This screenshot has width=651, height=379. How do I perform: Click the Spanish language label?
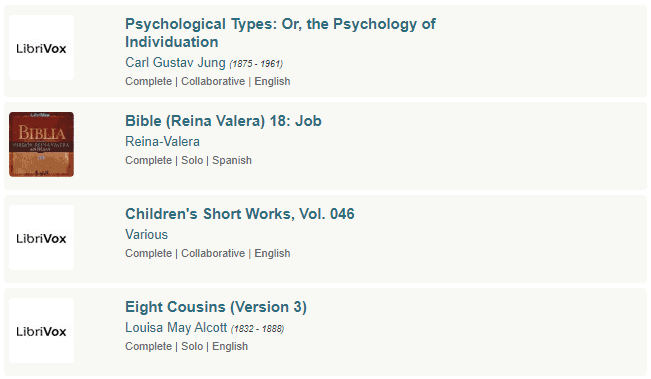(x=232, y=160)
